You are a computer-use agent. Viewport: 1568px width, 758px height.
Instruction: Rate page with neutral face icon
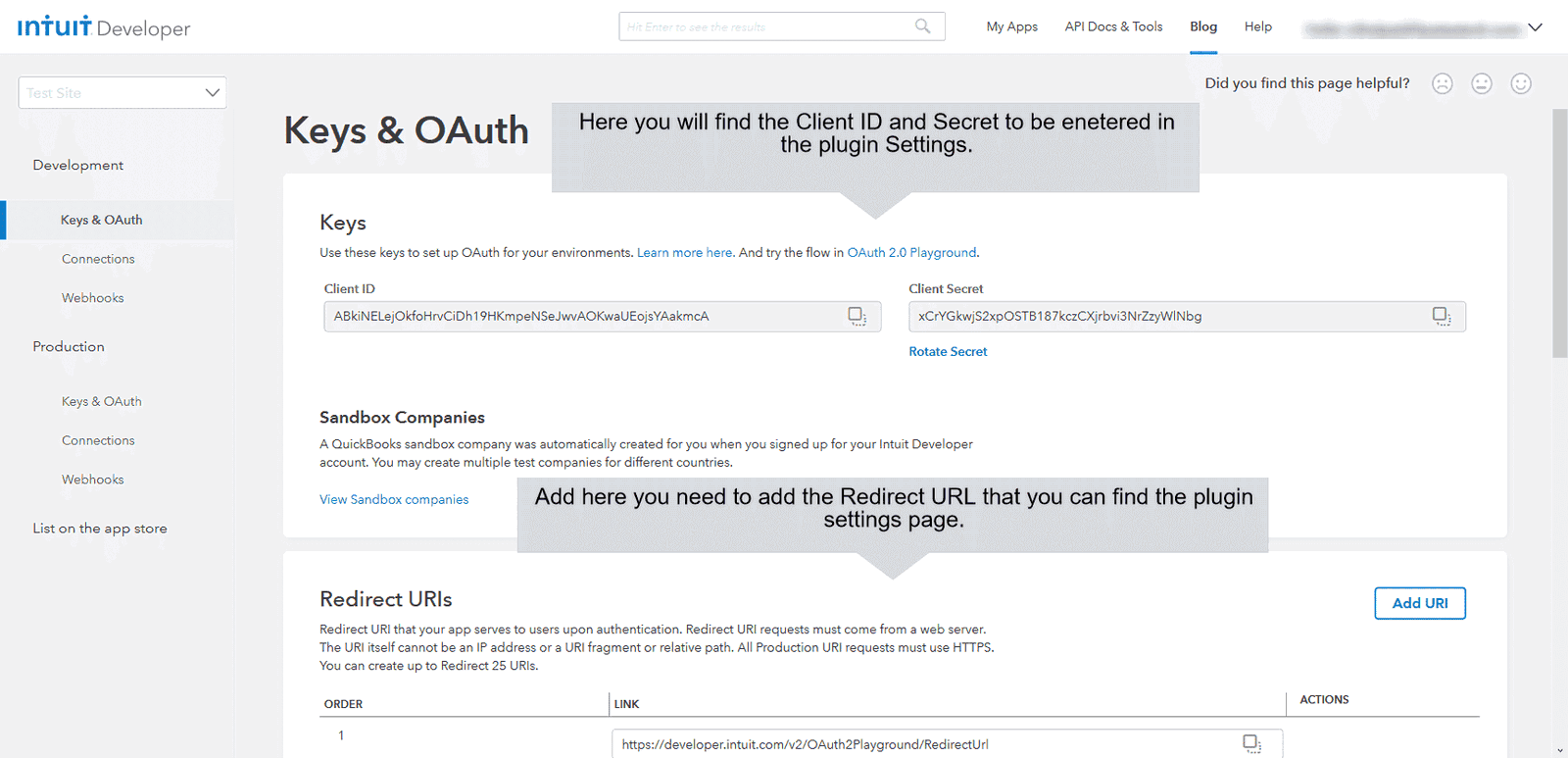pos(1482,83)
